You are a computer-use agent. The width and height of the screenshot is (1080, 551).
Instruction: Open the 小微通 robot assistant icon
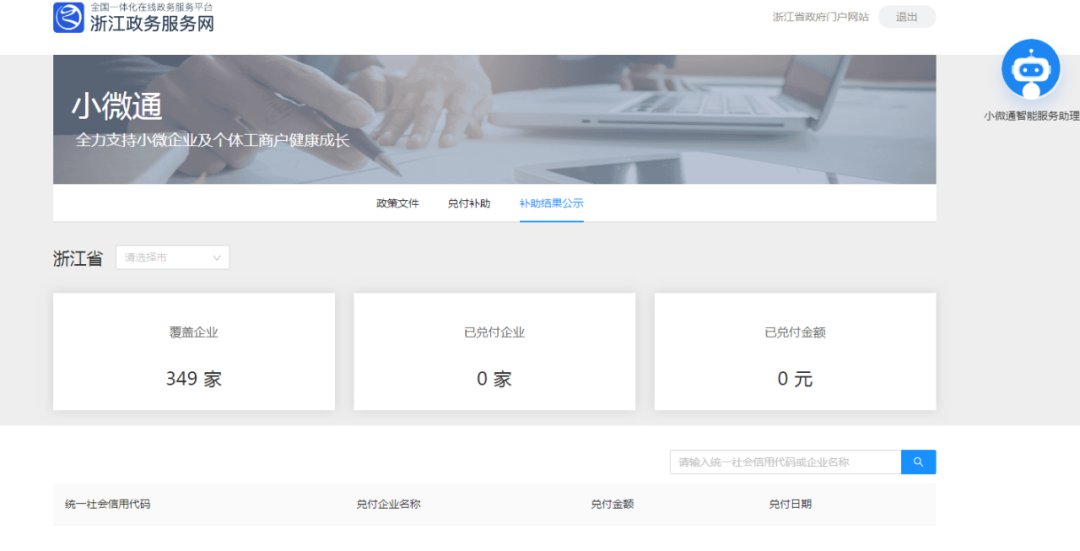(1030, 69)
